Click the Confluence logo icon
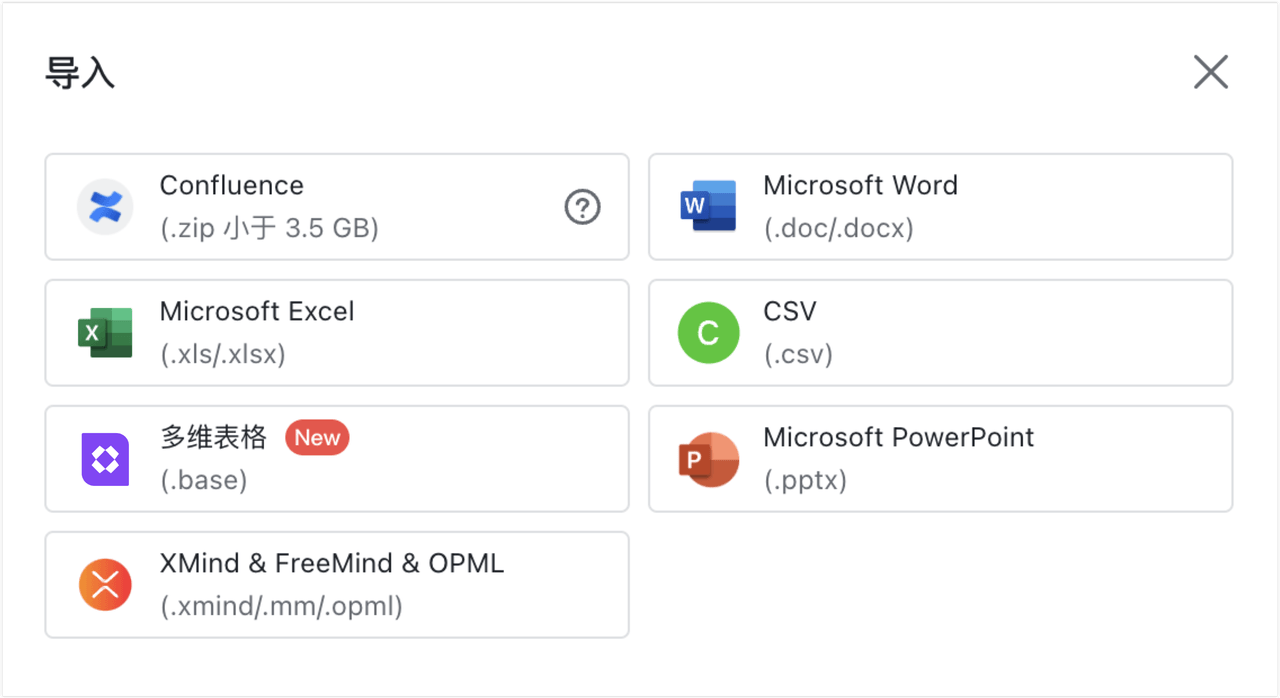 [105, 207]
